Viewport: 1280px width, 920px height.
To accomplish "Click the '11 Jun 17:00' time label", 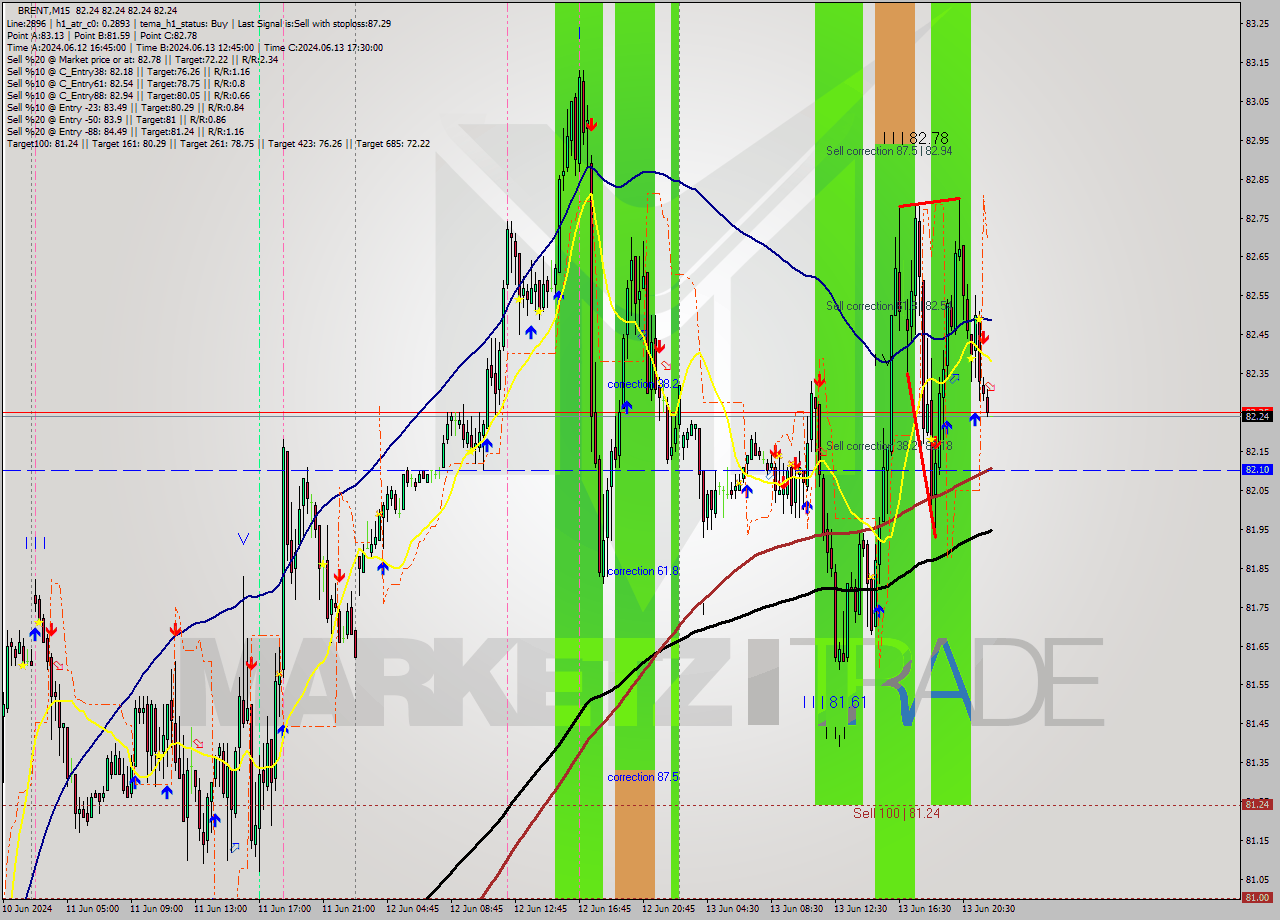I will click(283, 909).
